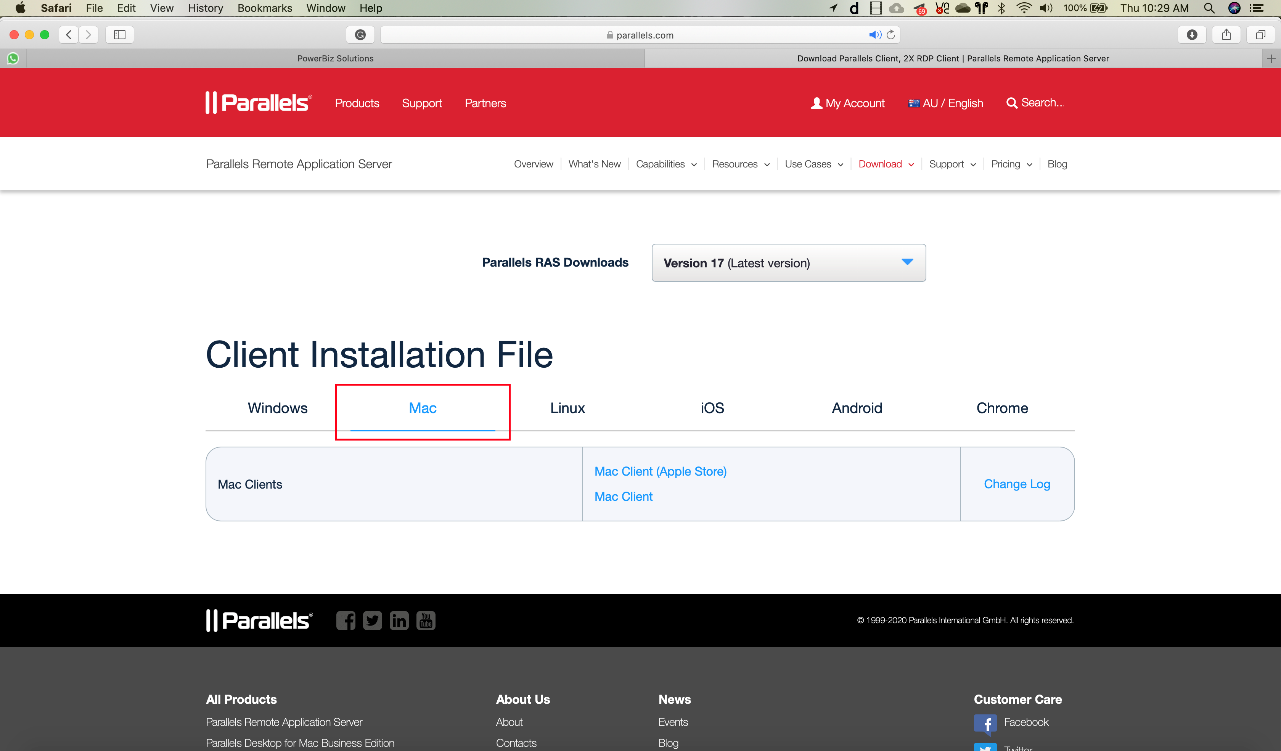Select the Android client tab
1281x751 pixels.
pyautogui.click(x=858, y=408)
